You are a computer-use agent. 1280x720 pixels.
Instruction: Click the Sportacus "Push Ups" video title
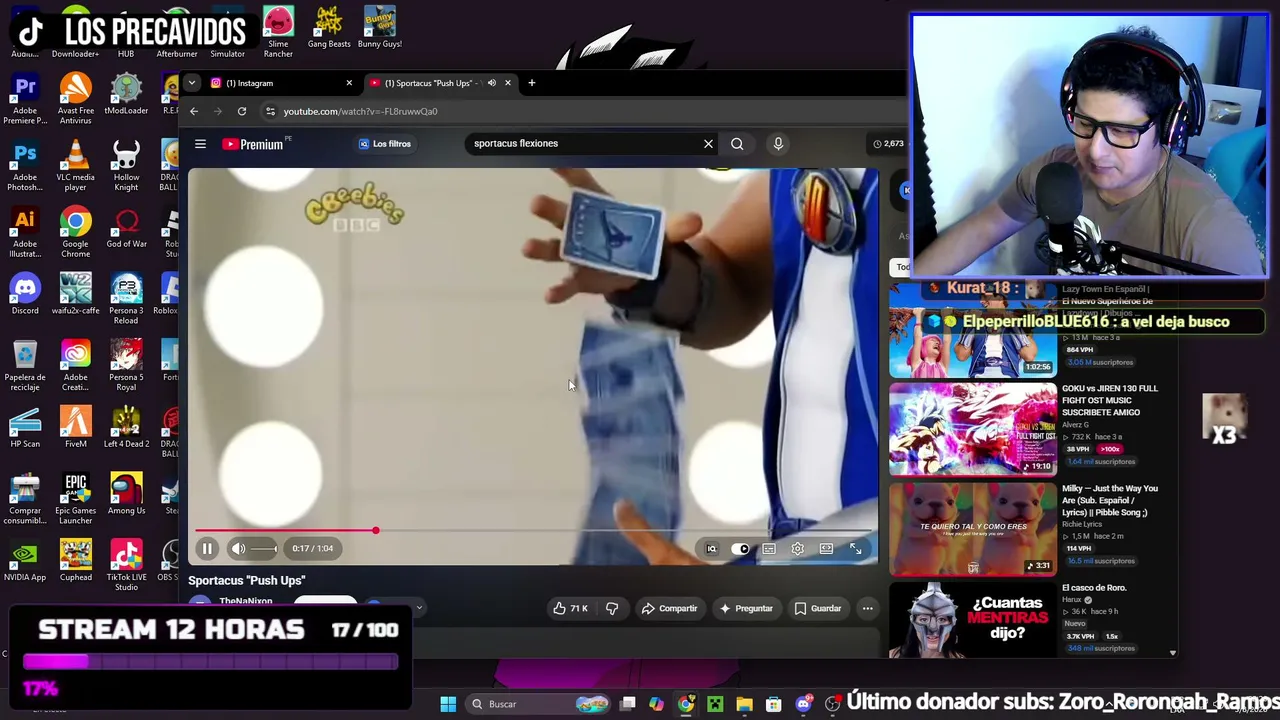247,580
